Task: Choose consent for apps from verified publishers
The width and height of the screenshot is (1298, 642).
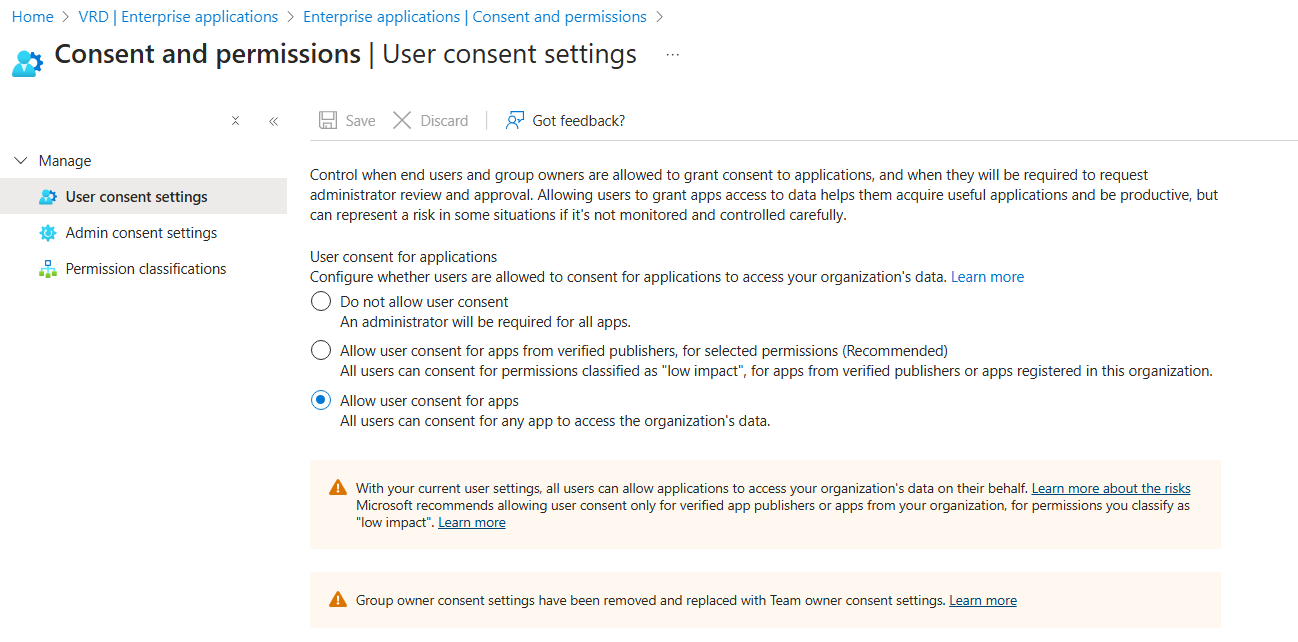Action: (322, 350)
